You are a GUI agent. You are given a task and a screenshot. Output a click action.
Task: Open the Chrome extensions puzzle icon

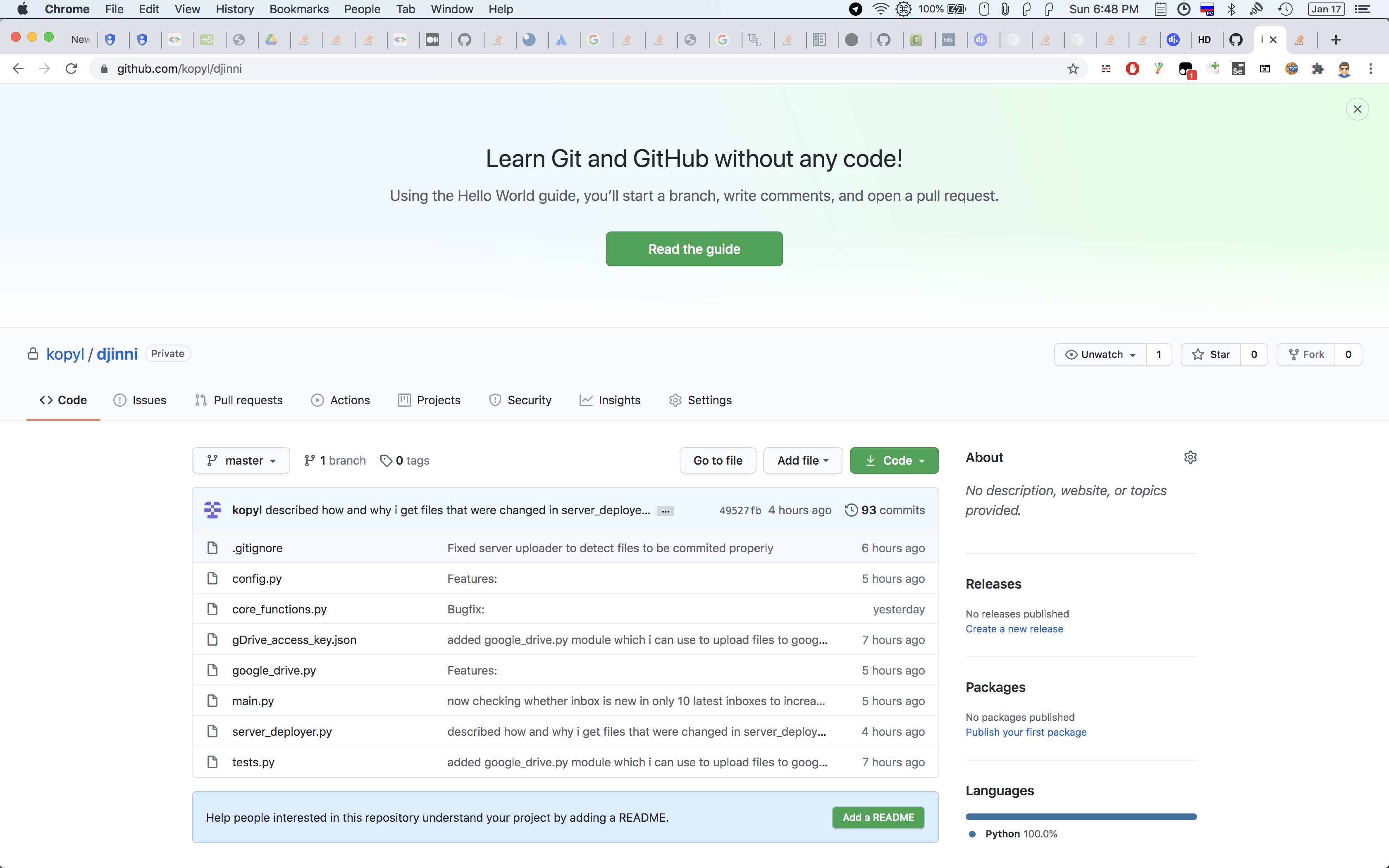point(1318,69)
